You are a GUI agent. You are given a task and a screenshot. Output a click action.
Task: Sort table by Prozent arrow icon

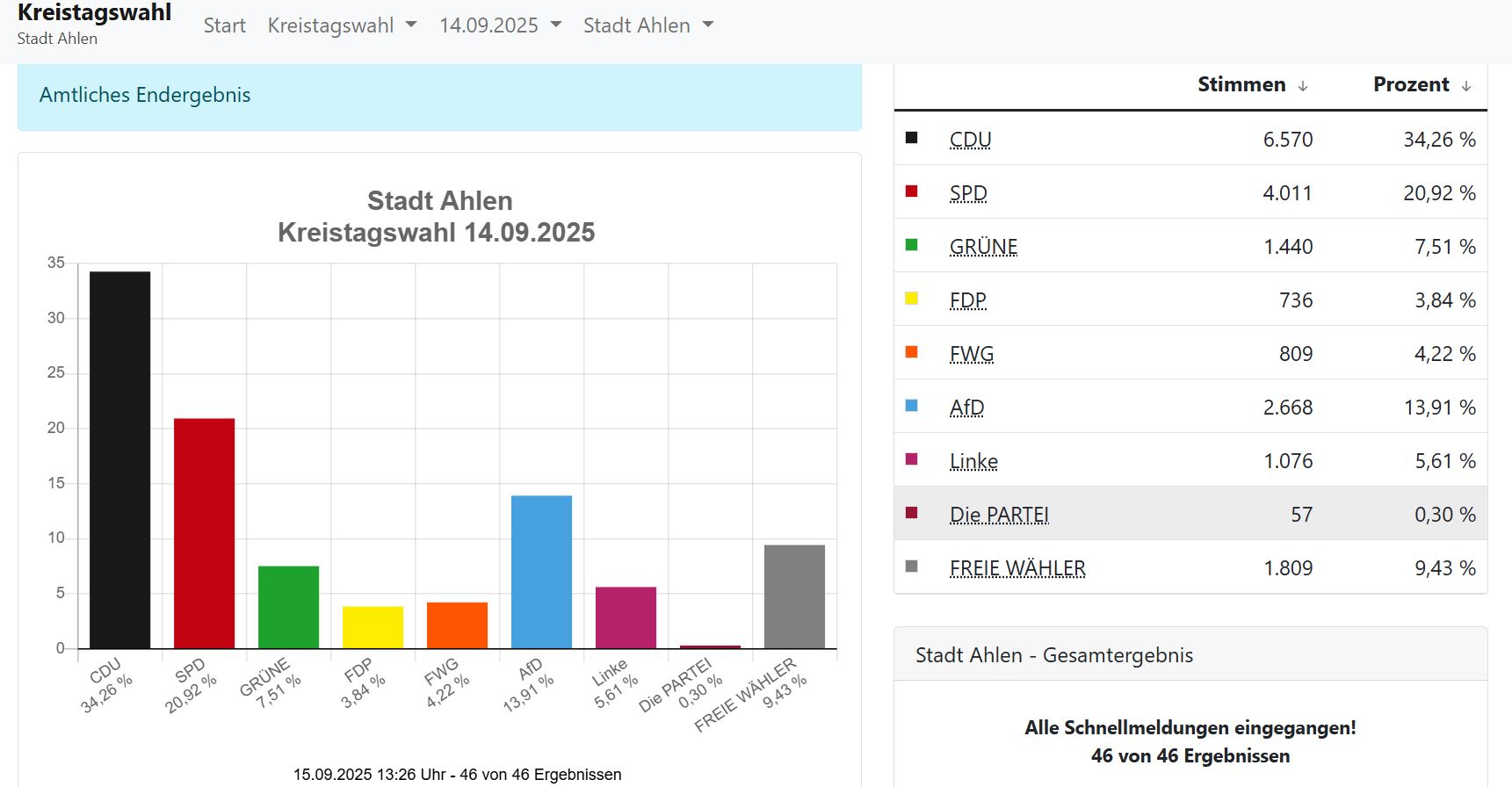[1465, 86]
